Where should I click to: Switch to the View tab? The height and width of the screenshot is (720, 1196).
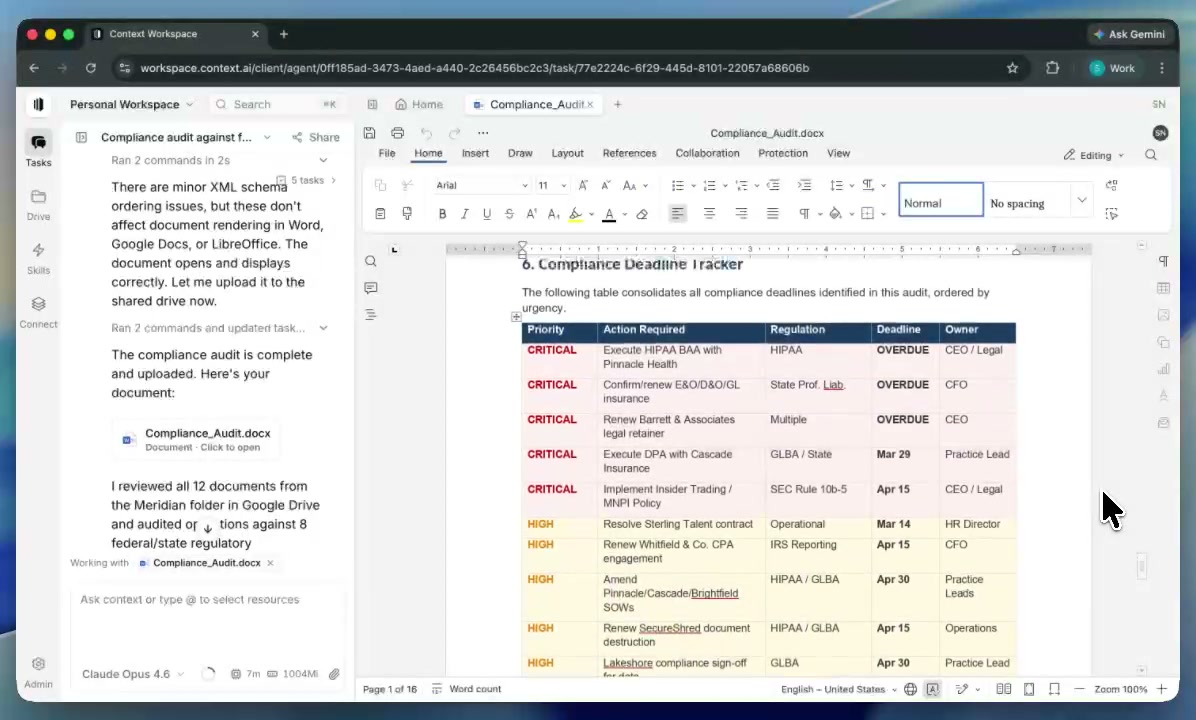point(838,153)
